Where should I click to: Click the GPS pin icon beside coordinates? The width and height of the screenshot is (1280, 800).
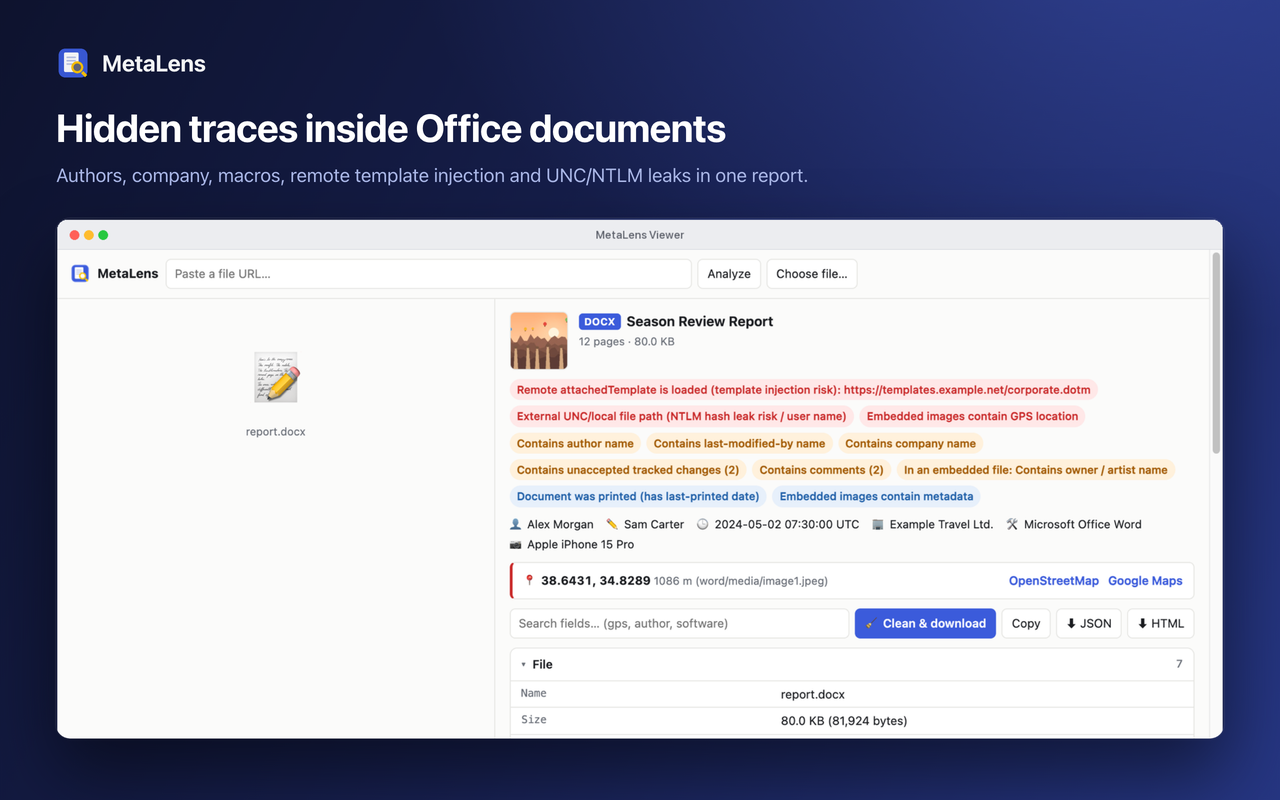coord(530,580)
